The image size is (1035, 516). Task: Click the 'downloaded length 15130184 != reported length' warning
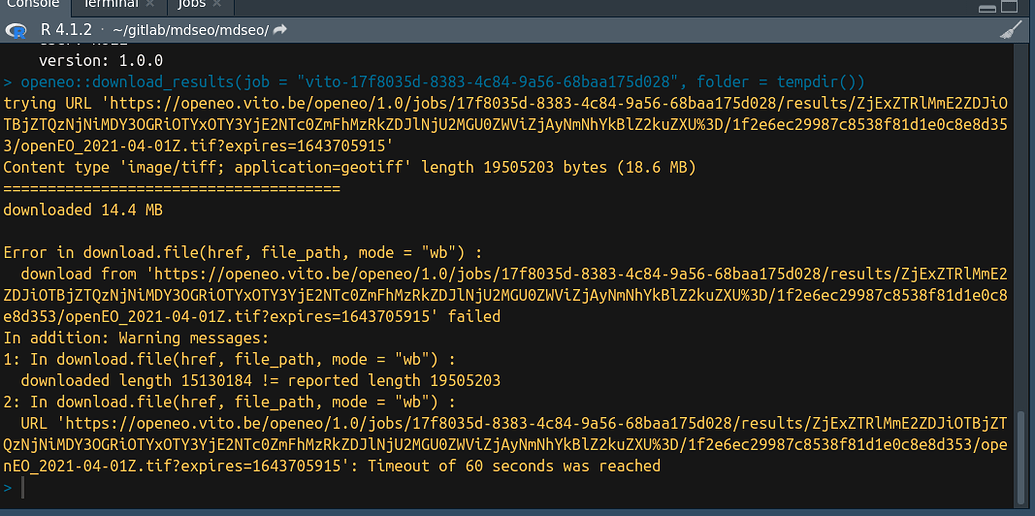click(x=261, y=381)
